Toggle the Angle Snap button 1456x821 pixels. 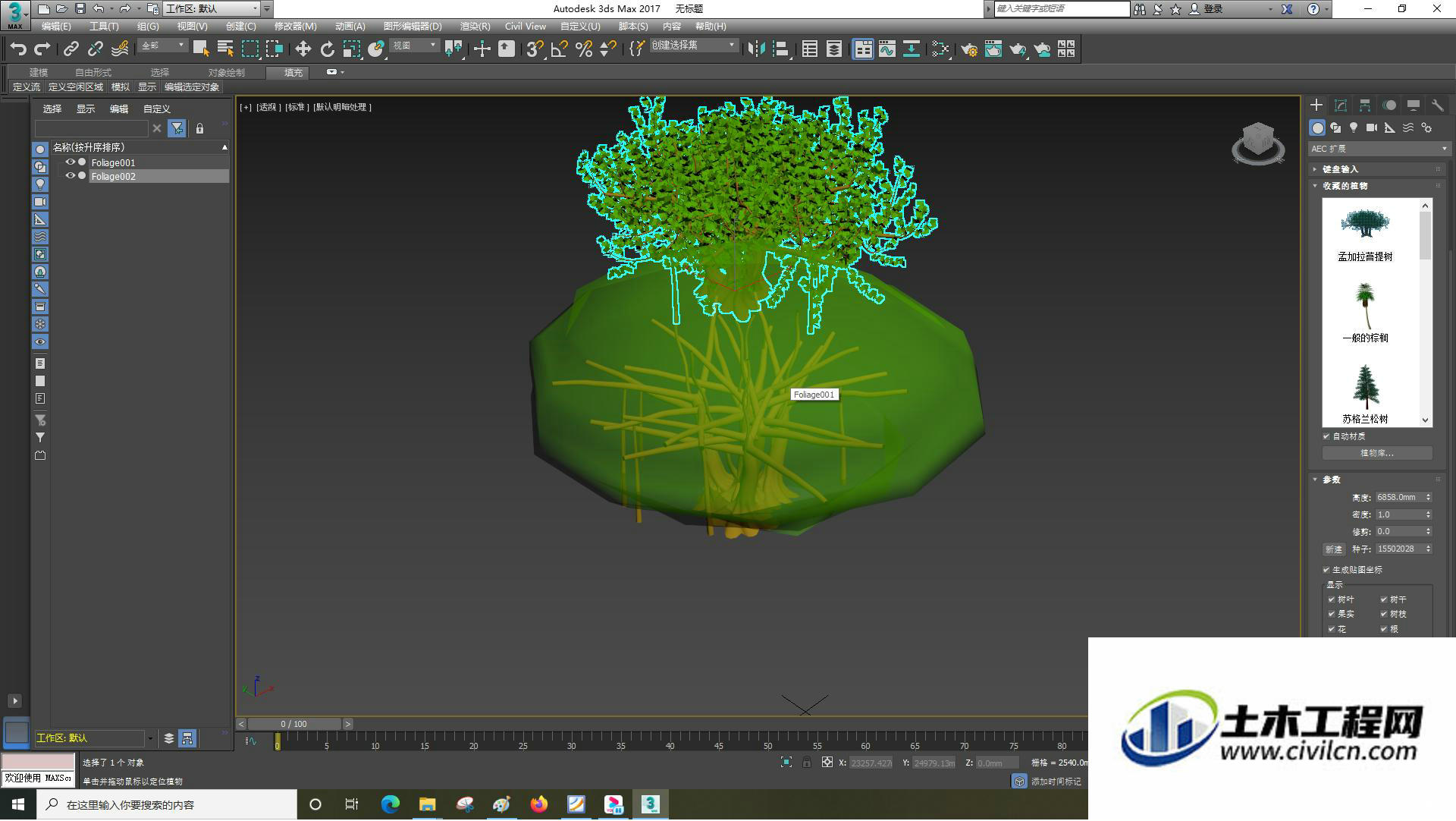559,49
